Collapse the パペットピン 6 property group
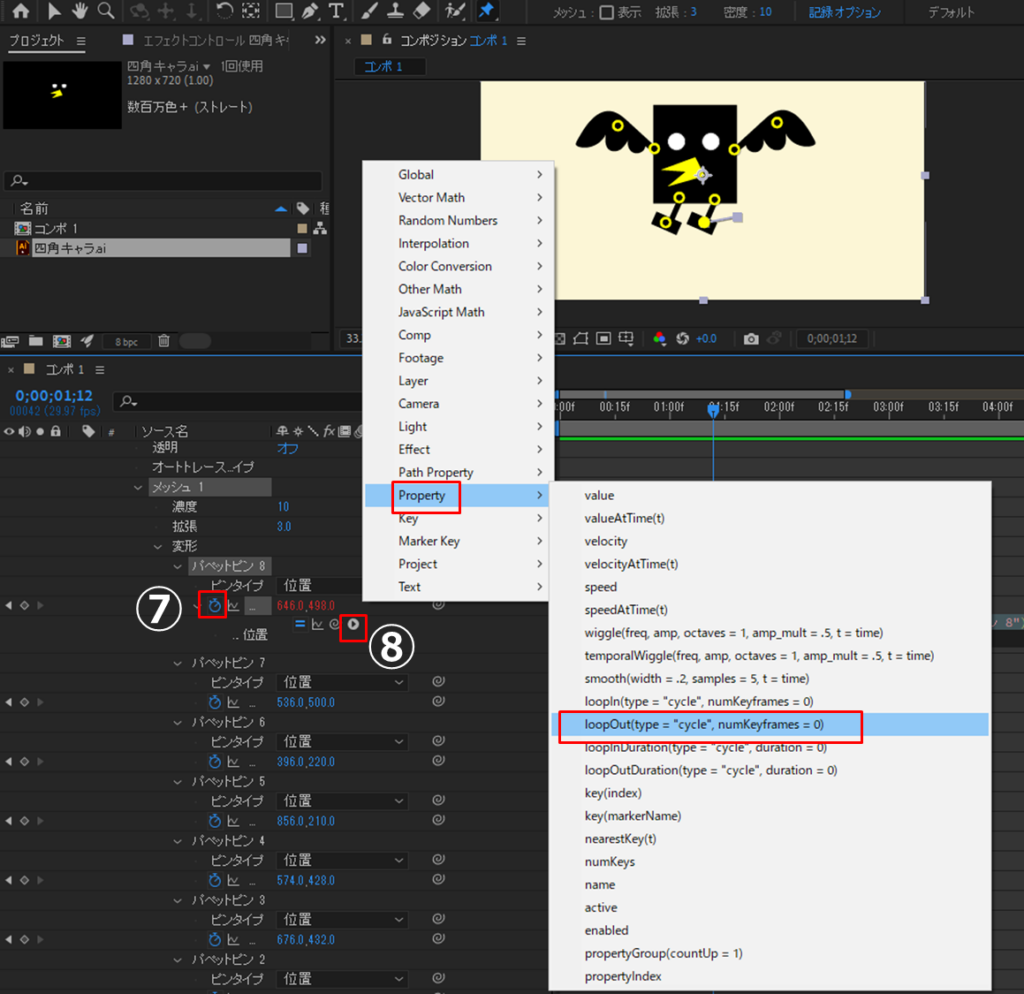The height and width of the screenshot is (994, 1024). click(x=178, y=722)
